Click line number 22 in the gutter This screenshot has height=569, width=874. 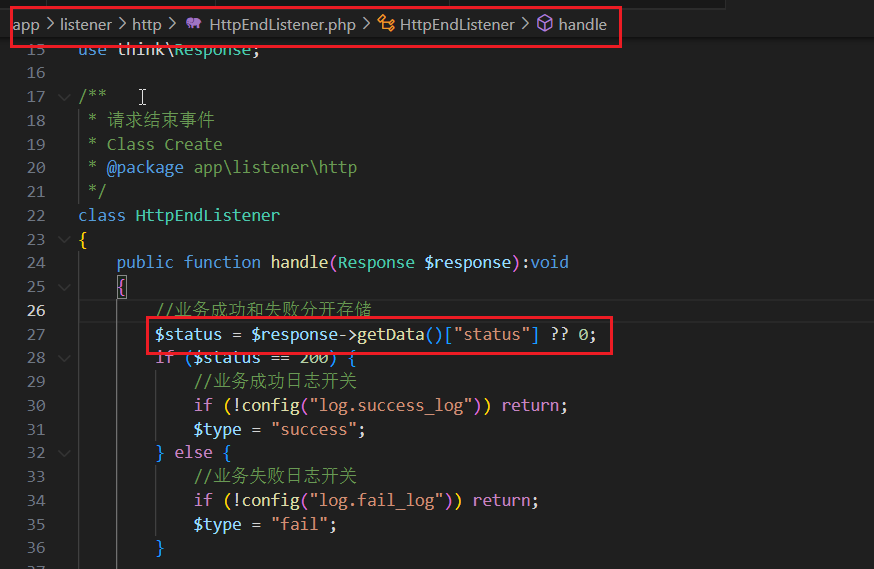36,216
